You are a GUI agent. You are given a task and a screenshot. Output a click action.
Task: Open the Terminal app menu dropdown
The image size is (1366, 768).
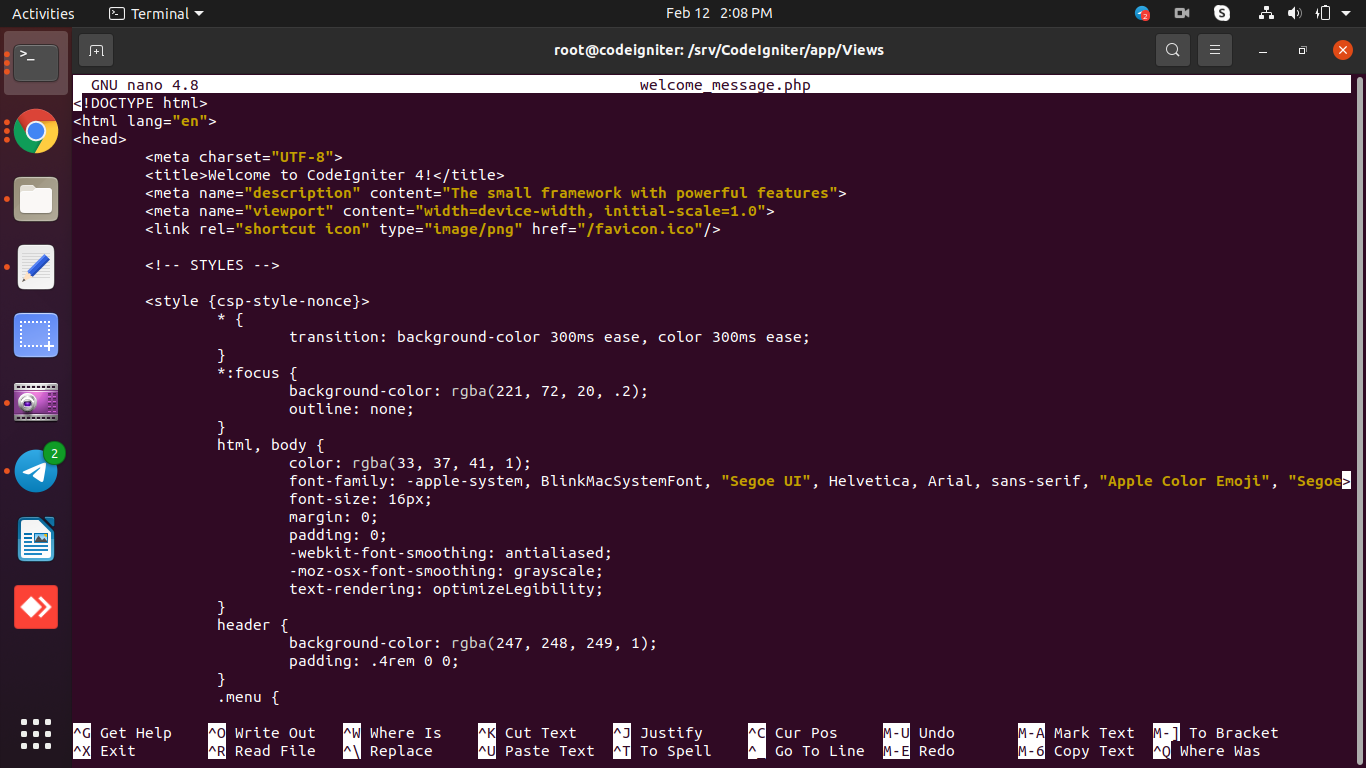pyautogui.click(x=155, y=13)
